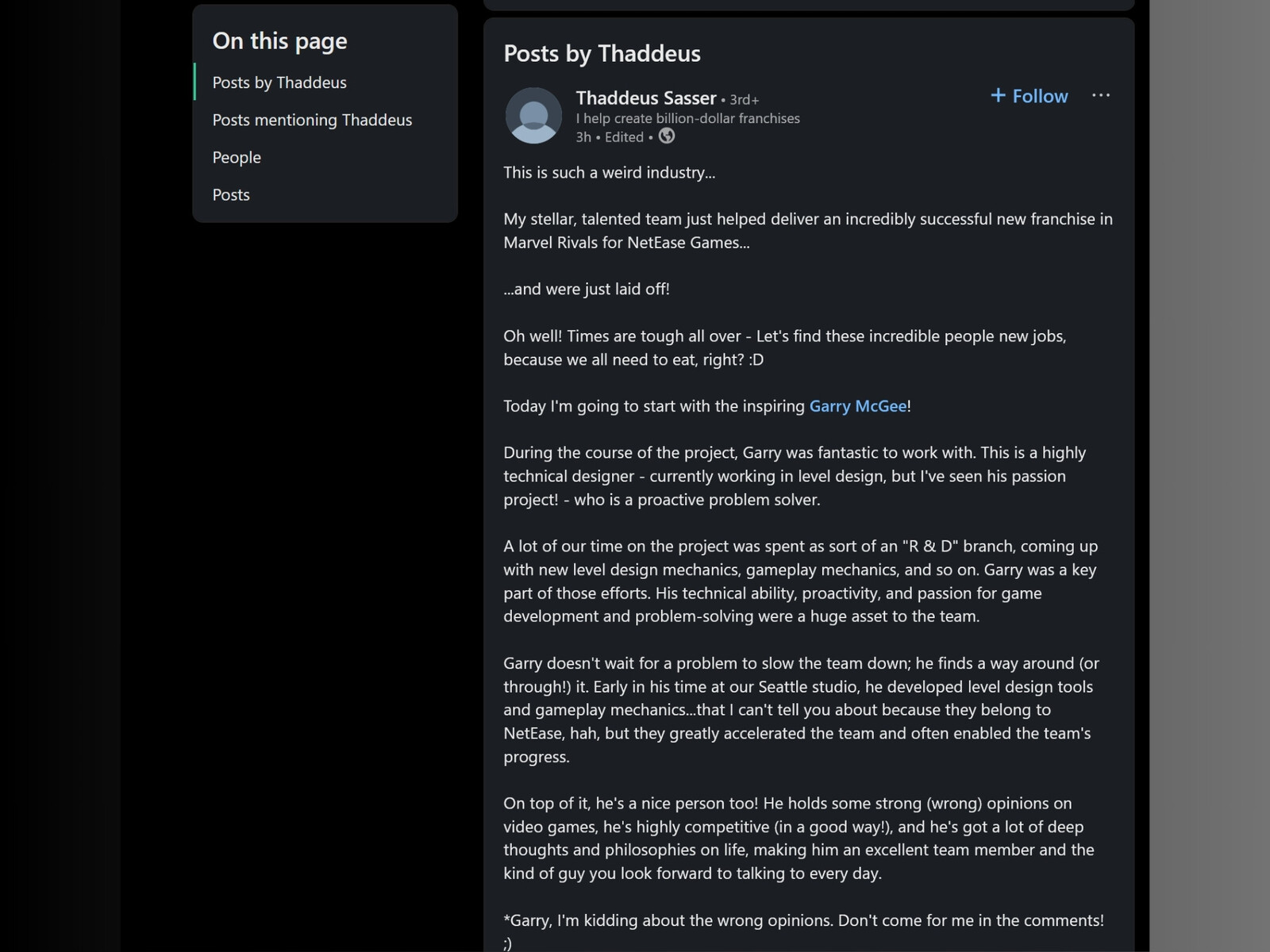Jump to Posts mentioning Thaddeus section
Screen dimensions: 1270x952
coord(312,120)
